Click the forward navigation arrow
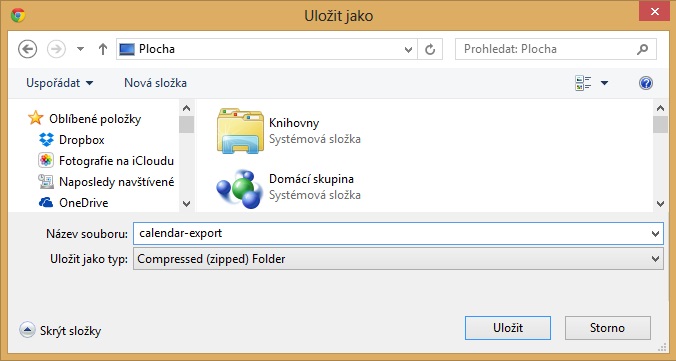 (56, 49)
